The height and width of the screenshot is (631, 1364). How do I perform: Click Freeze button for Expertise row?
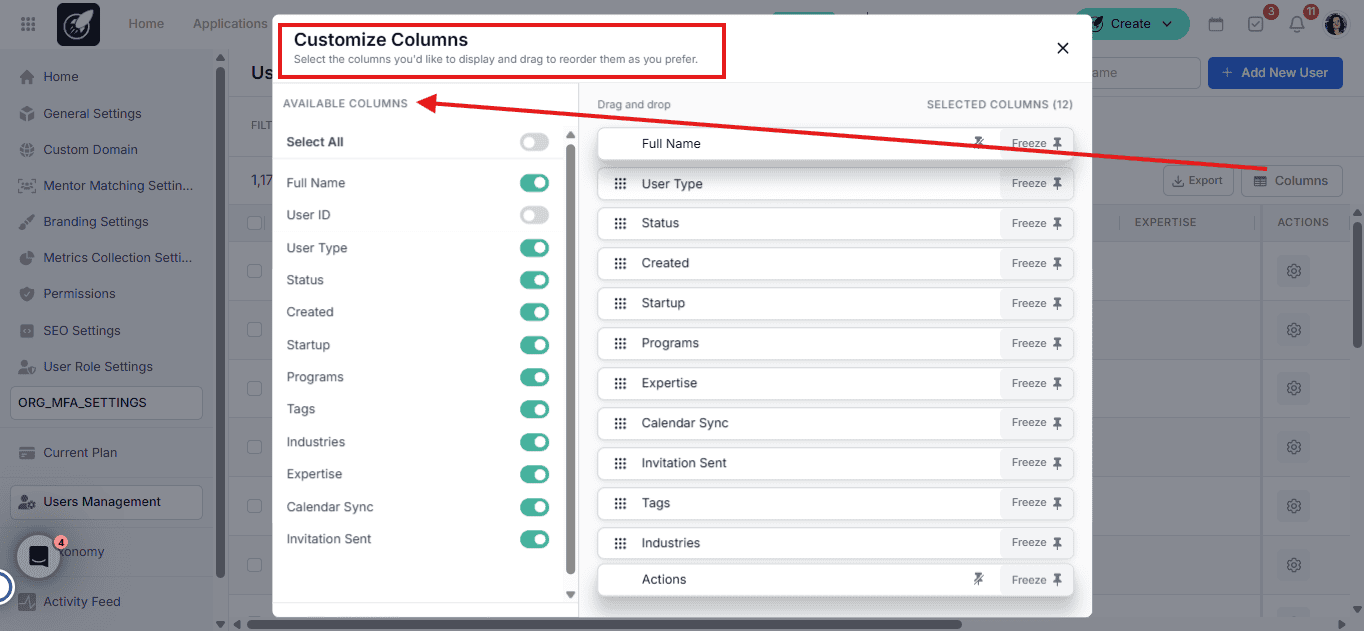click(1037, 384)
